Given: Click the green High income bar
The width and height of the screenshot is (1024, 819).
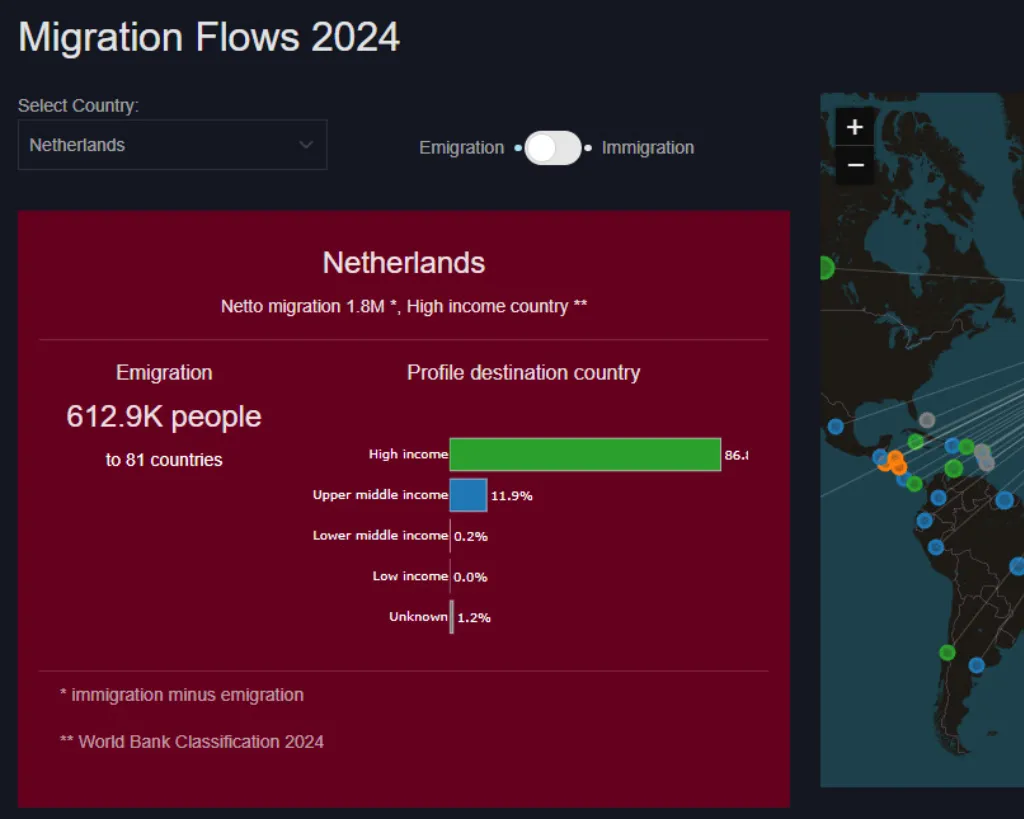Looking at the screenshot, I should [x=585, y=454].
